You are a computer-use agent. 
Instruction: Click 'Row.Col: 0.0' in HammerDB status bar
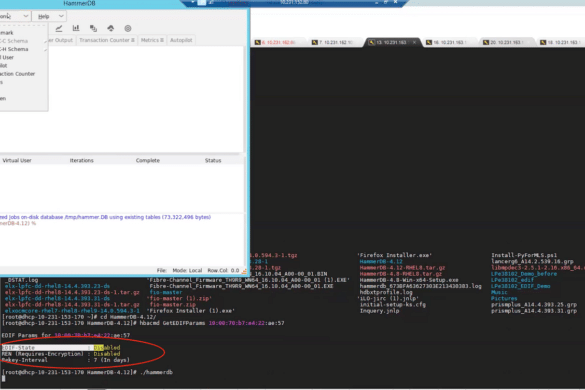pyautogui.click(x=223, y=270)
